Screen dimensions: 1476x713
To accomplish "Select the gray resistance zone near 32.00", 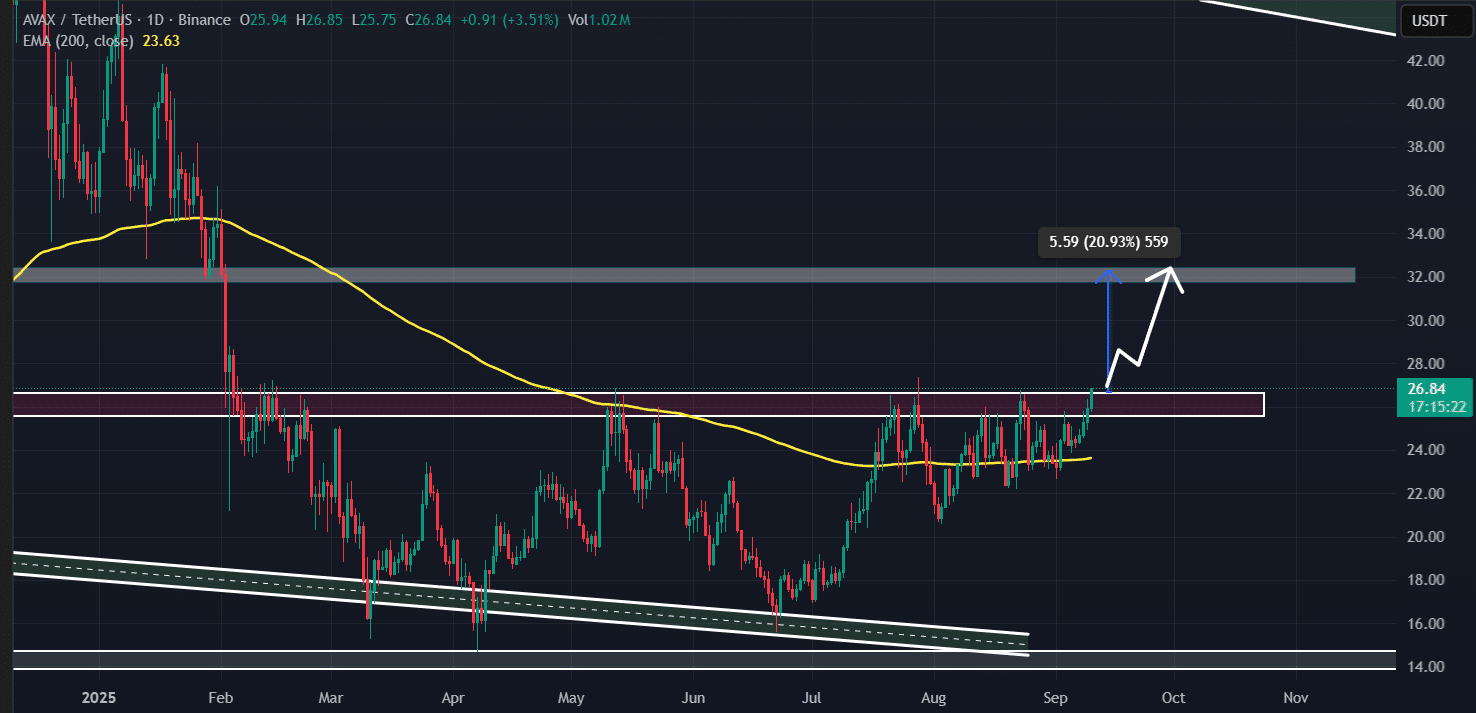I will pyautogui.click(x=650, y=276).
